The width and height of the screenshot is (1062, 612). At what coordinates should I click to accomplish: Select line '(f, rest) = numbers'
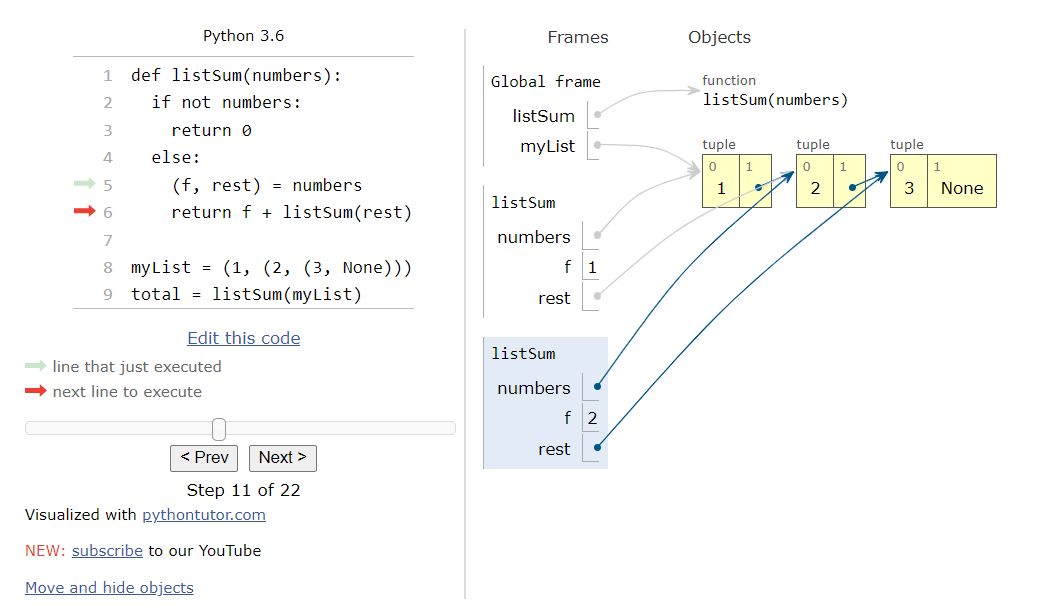267,185
